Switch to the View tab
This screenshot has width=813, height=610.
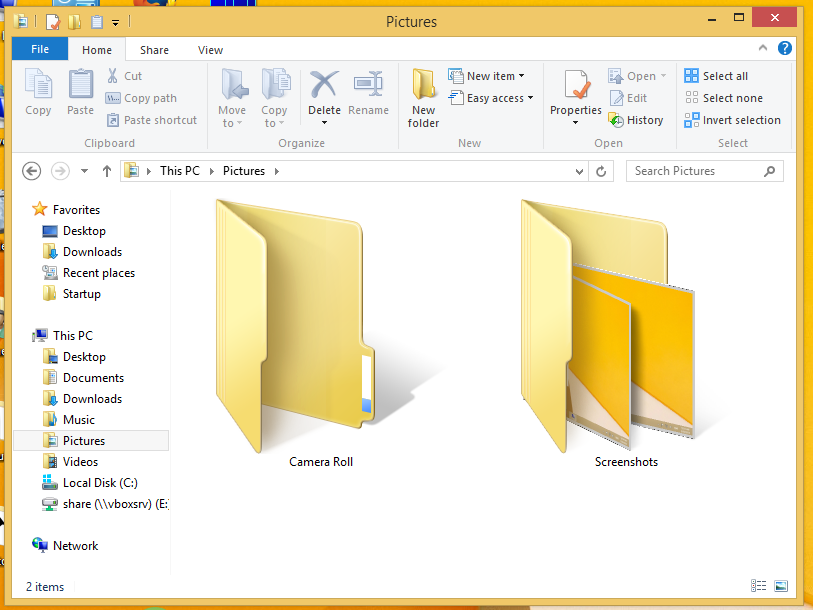click(x=210, y=49)
